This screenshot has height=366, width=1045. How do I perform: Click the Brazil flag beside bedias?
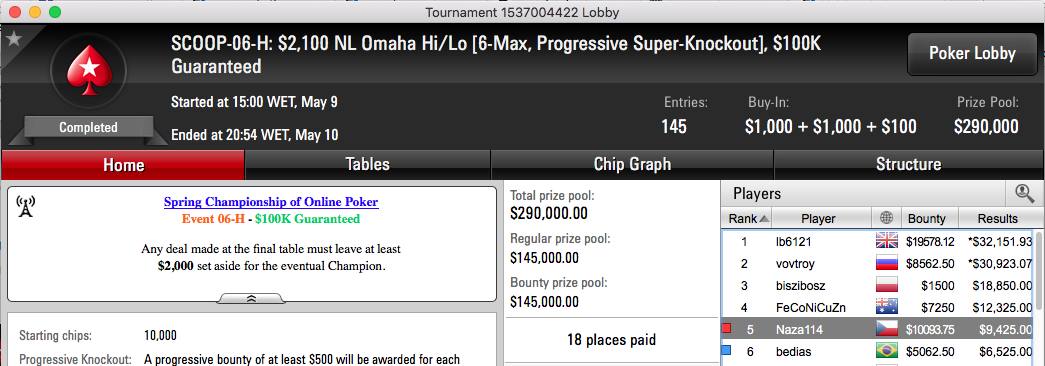(886, 351)
